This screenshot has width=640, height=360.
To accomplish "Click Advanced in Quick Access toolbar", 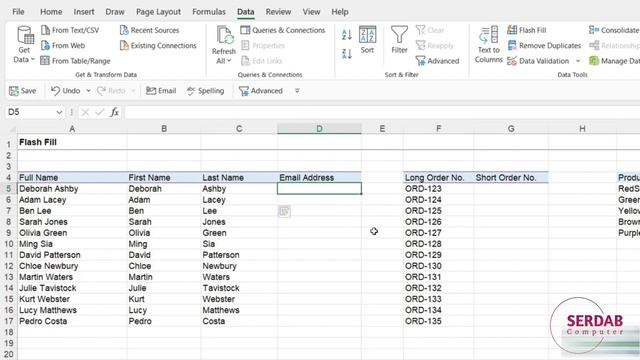I will [x=261, y=91].
